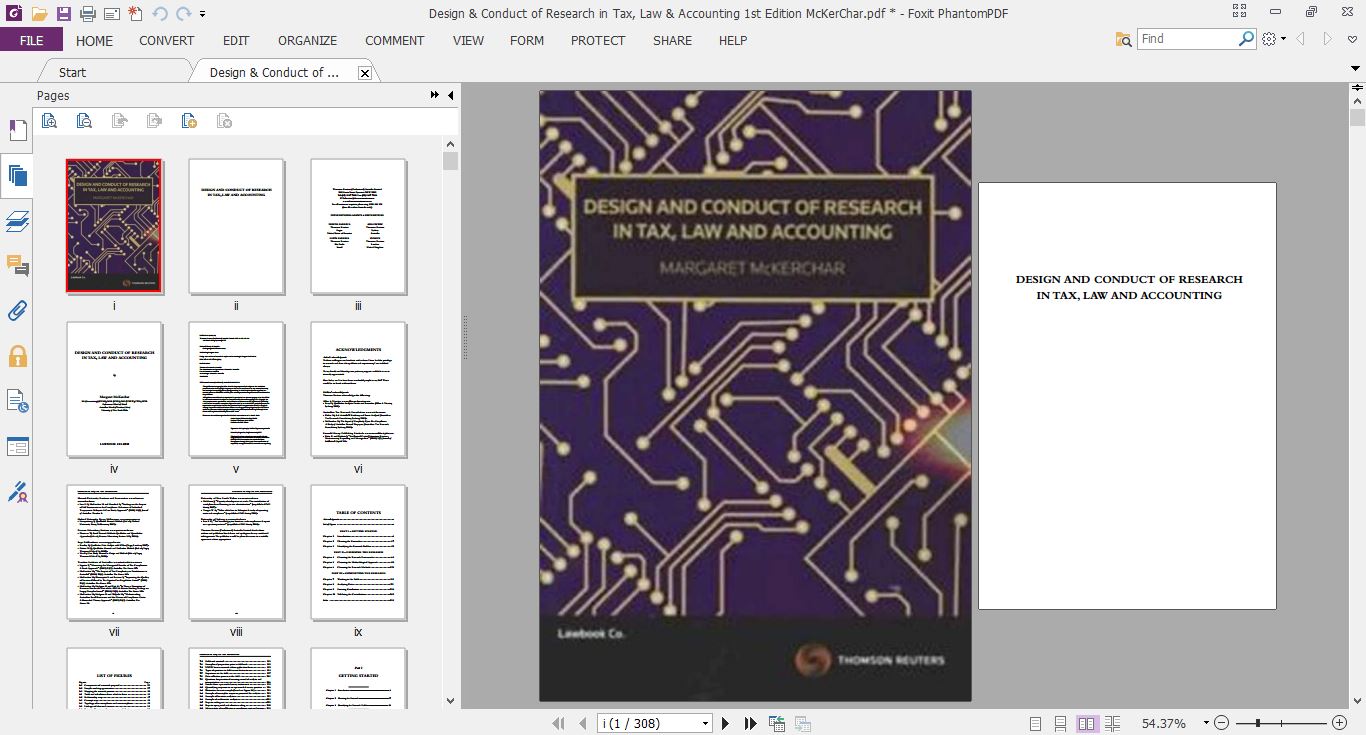Open the FORM ribbon tab
The image size is (1366, 735).
click(527, 40)
